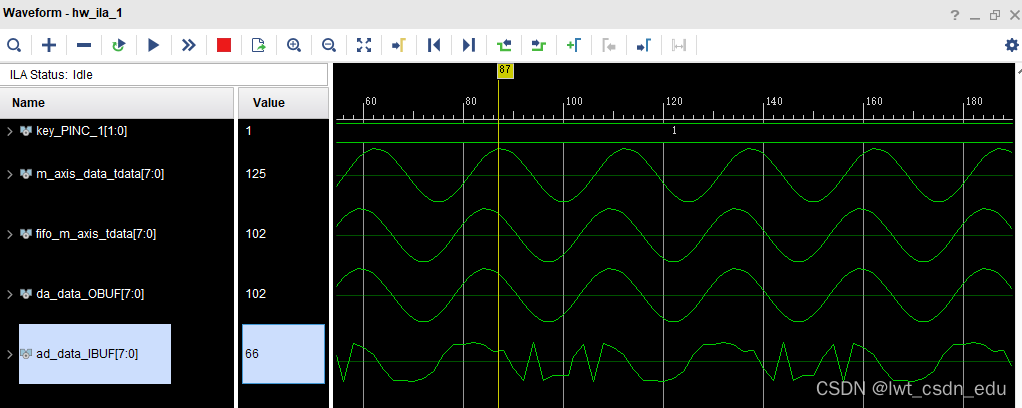Expand the da_data_OBUF[7:0] bus
Image resolution: width=1022 pixels, height=408 pixels.
point(9,294)
